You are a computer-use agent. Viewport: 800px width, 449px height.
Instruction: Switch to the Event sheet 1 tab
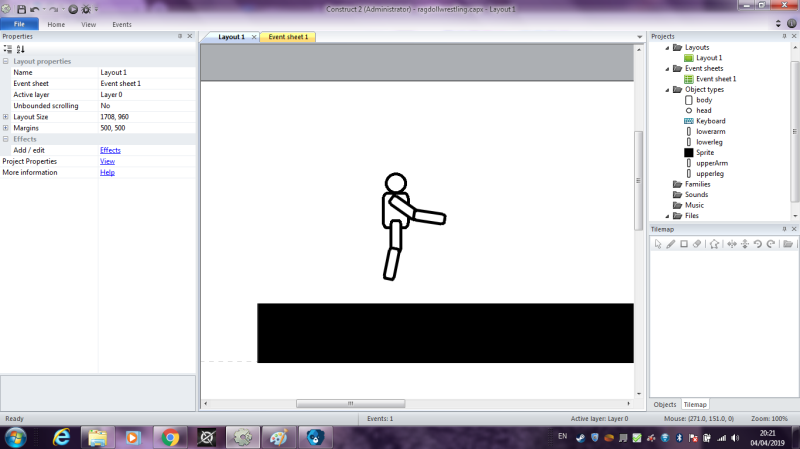coord(288,37)
